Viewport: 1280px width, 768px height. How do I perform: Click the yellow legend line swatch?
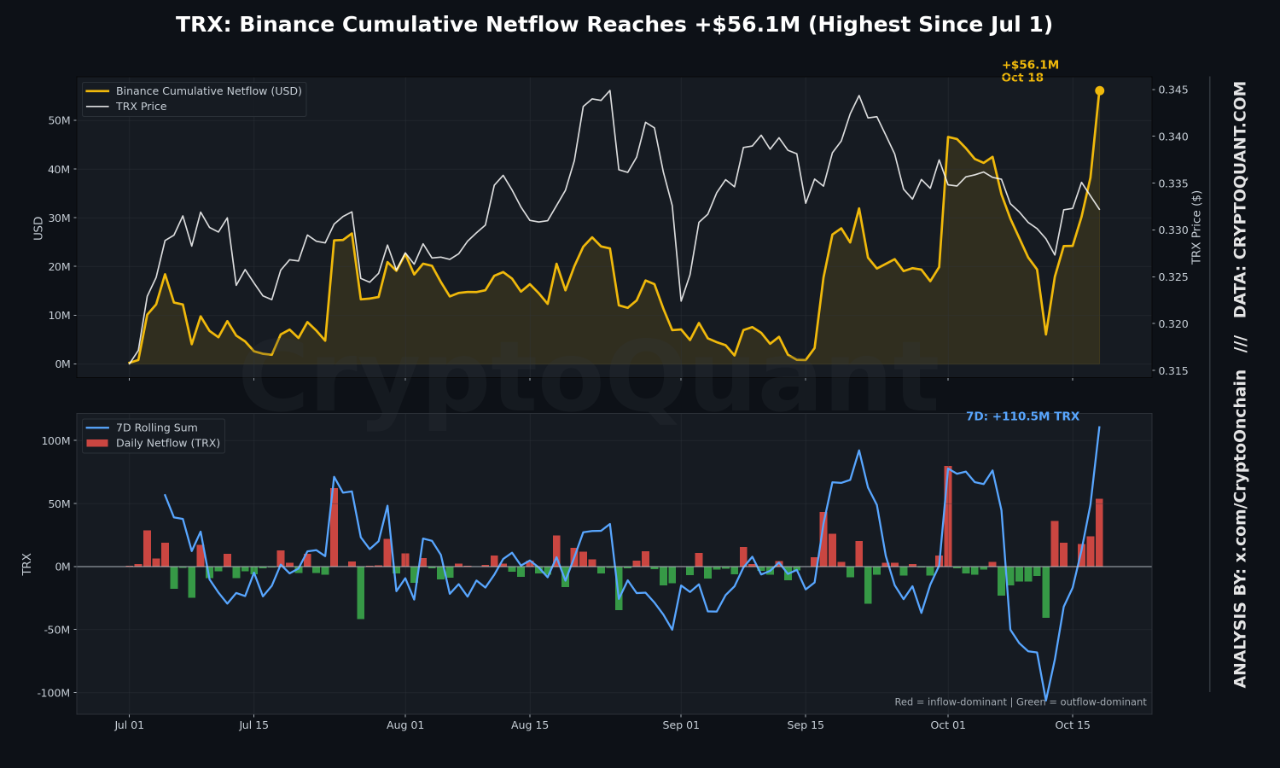98,91
